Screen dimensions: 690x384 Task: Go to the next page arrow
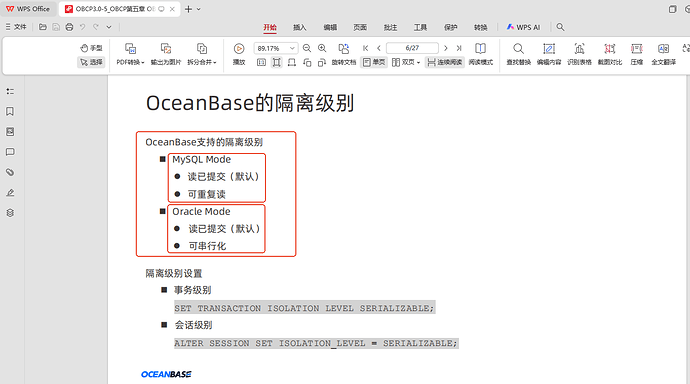coord(445,48)
